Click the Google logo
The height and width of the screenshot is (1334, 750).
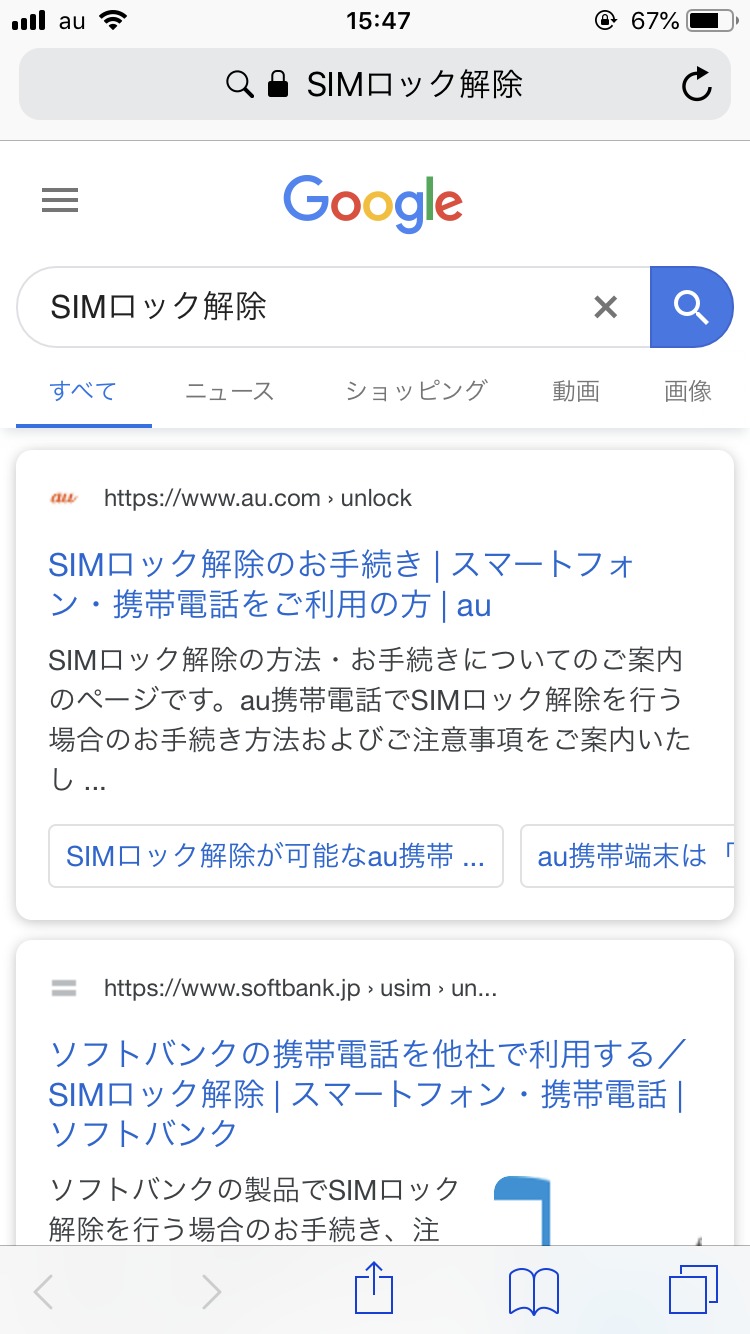373,203
